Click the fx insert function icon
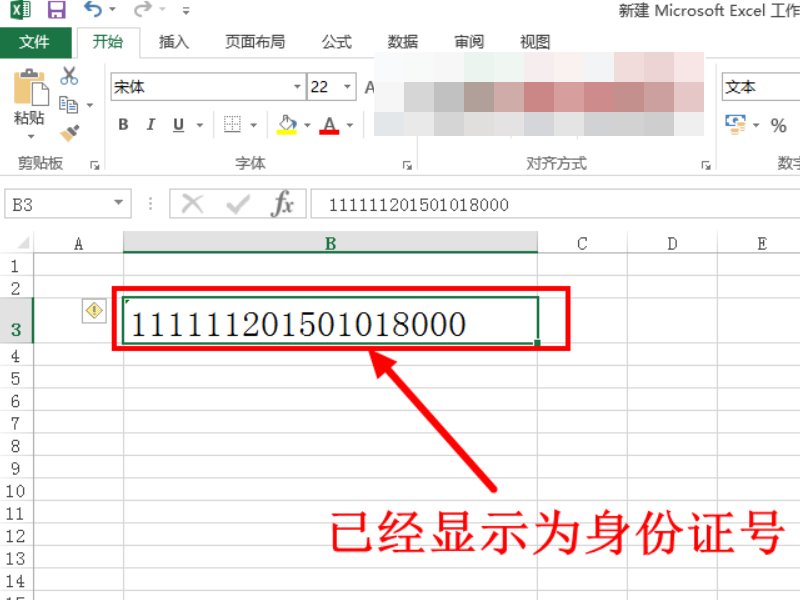The width and height of the screenshot is (800, 600). 285,204
